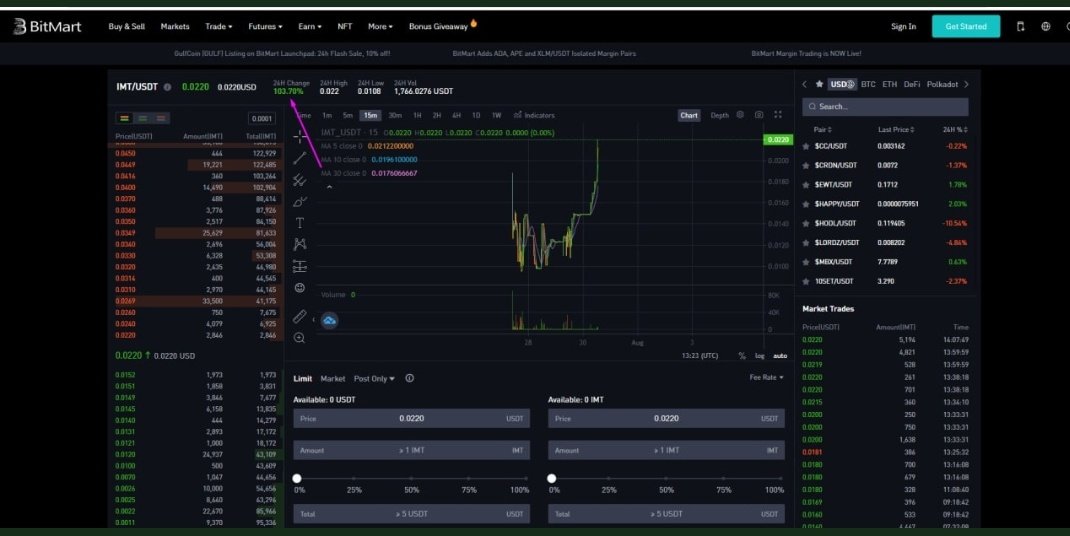1070x536 pixels.
Task: Favorite the $CC/USDT pair star
Action: coord(806,146)
